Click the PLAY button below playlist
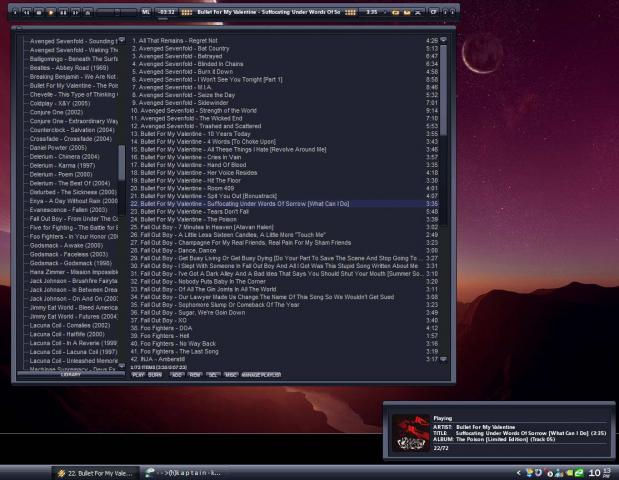 pyautogui.click(x=138, y=375)
